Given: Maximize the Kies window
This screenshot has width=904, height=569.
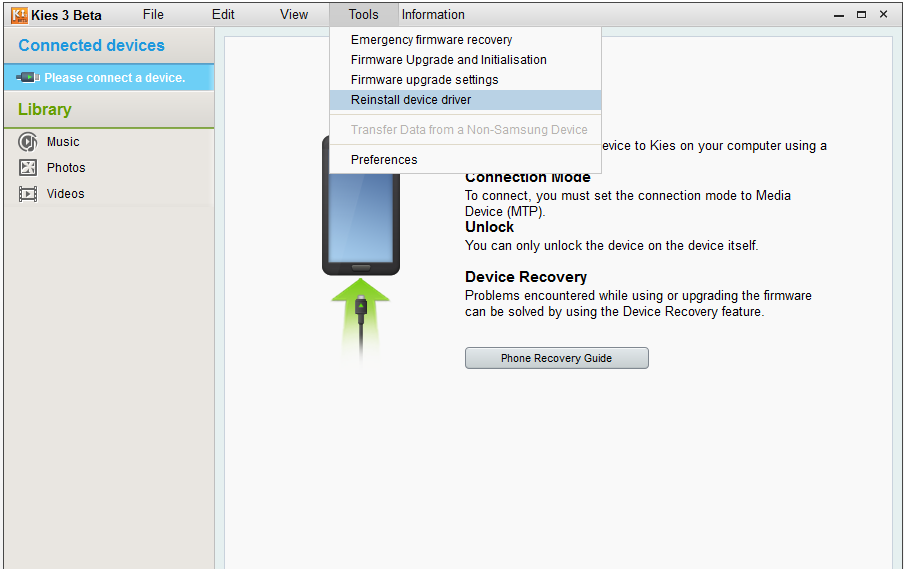Looking at the screenshot, I should pyautogui.click(x=861, y=15).
